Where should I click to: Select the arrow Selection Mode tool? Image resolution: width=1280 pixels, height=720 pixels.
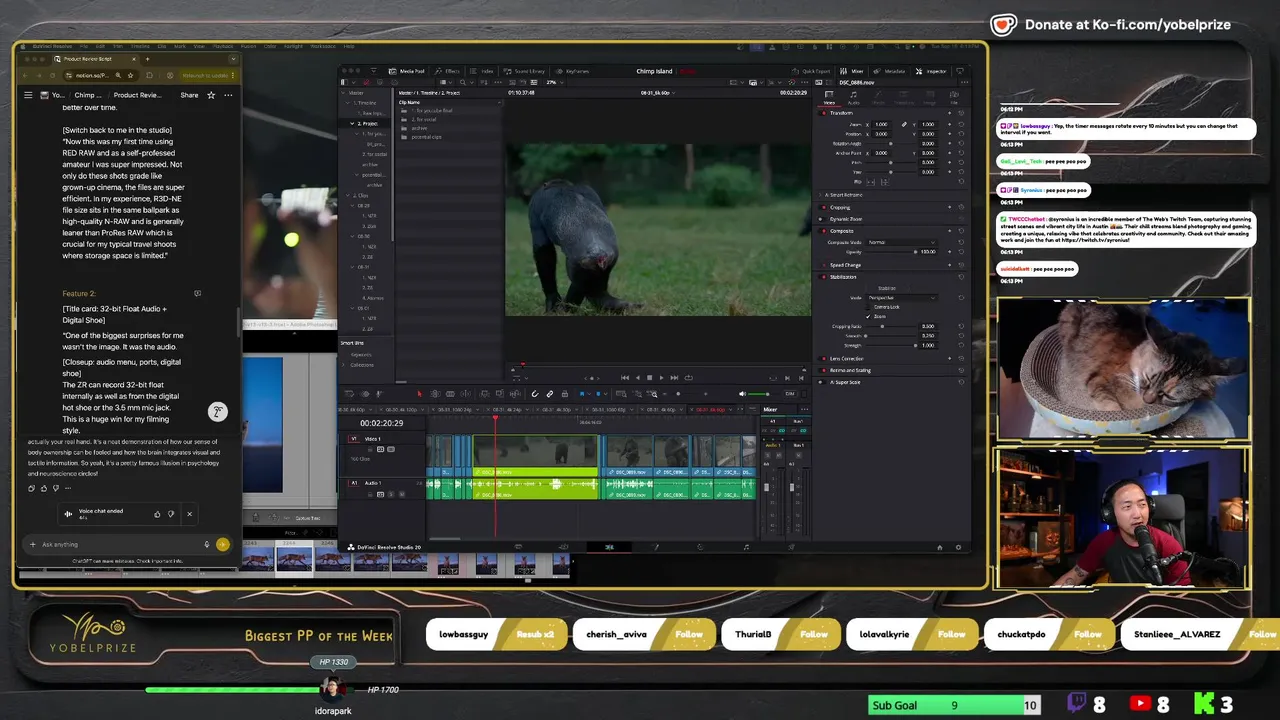tap(419, 394)
